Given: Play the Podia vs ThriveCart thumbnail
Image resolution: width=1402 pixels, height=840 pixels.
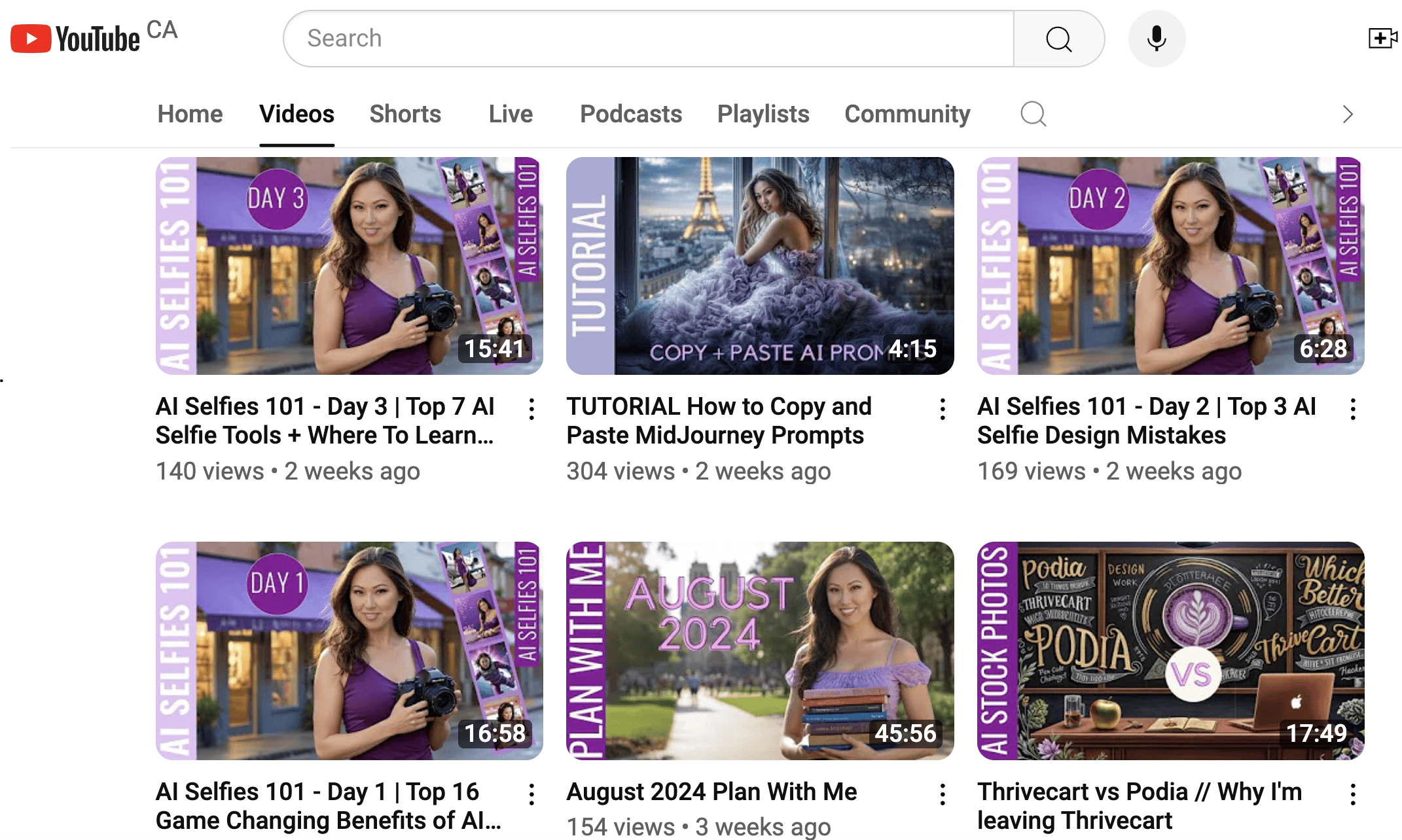Looking at the screenshot, I should point(1171,651).
